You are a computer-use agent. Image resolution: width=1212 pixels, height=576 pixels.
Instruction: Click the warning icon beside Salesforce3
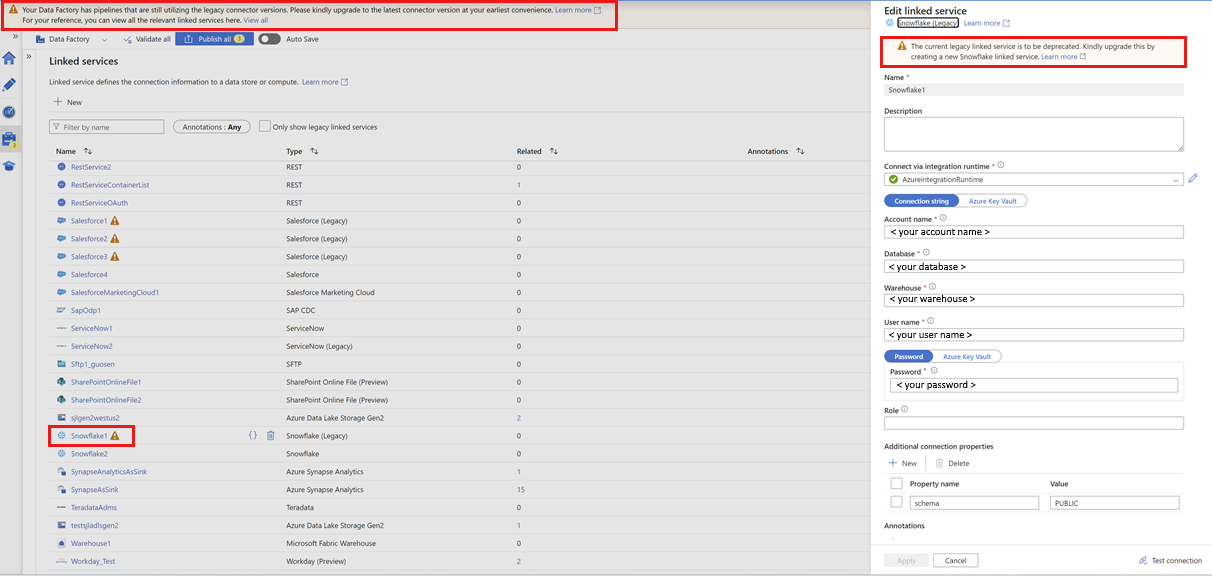pos(115,257)
